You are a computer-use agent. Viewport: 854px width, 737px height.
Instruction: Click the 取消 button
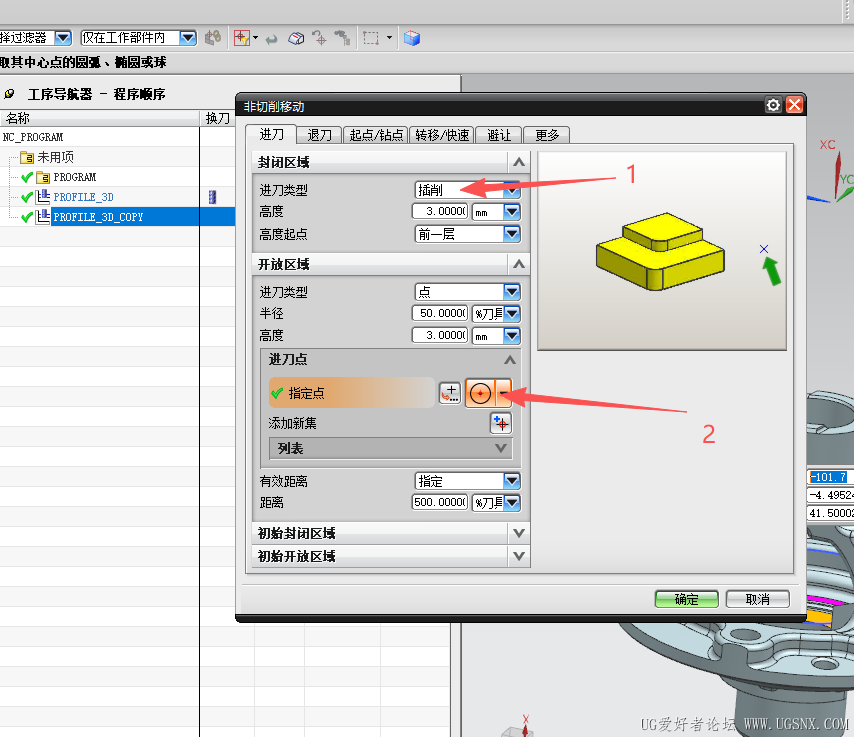[757, 599]
